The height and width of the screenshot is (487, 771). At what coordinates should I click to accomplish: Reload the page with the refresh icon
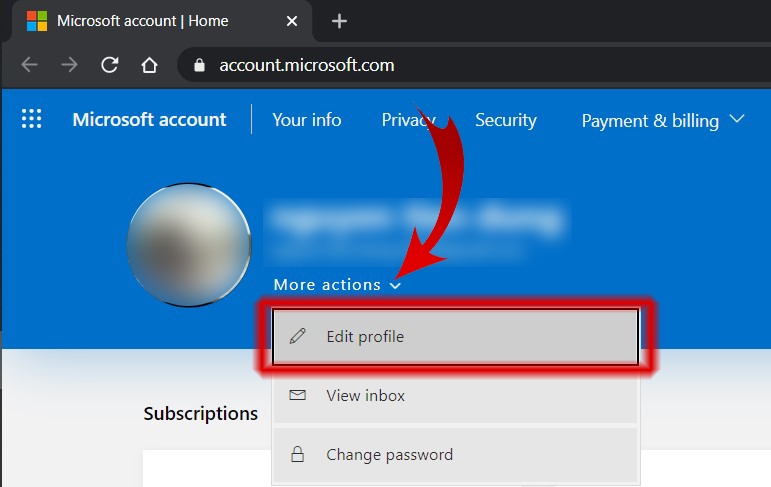pos(109,64)
